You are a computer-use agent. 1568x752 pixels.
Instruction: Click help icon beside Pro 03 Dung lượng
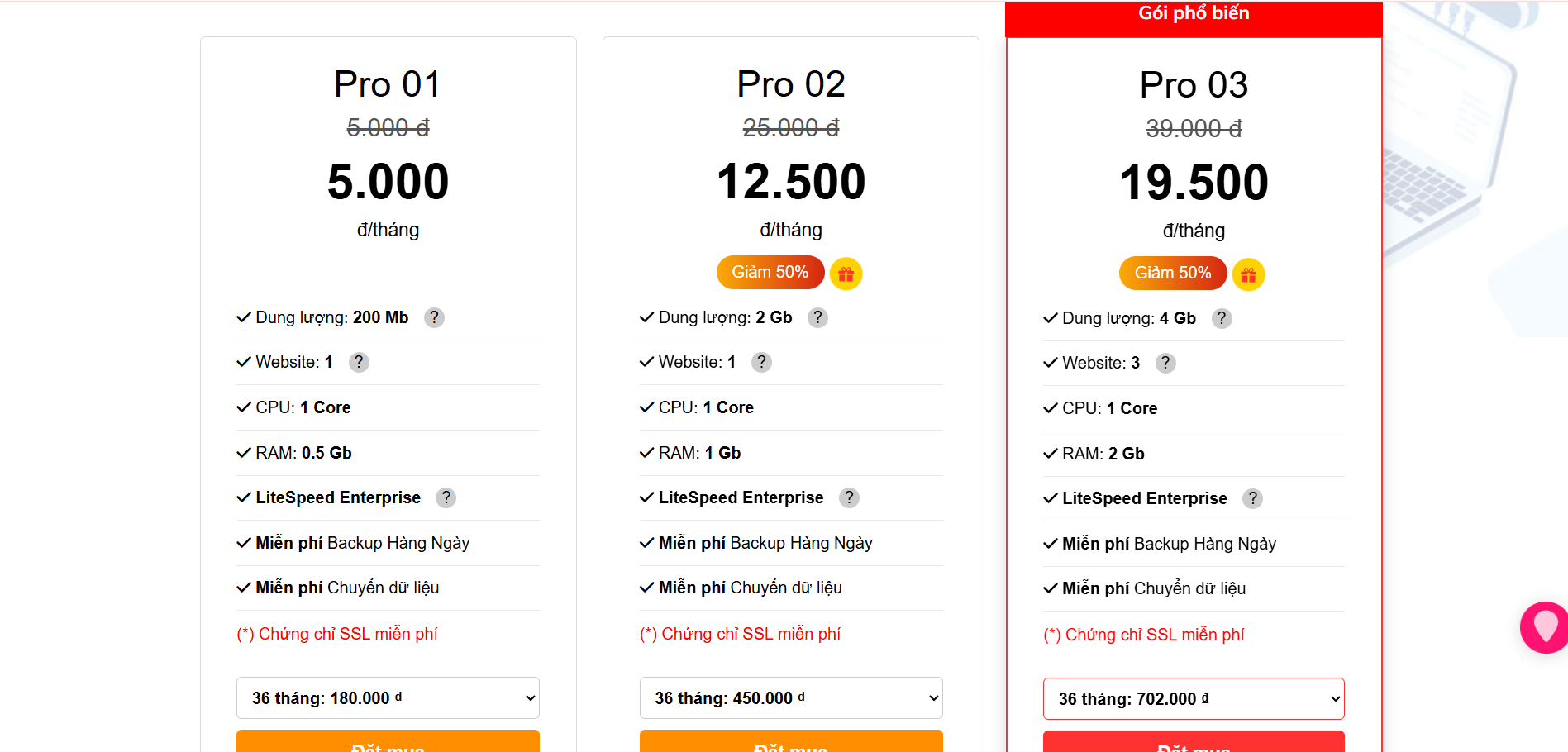(x=1222, y=318)
